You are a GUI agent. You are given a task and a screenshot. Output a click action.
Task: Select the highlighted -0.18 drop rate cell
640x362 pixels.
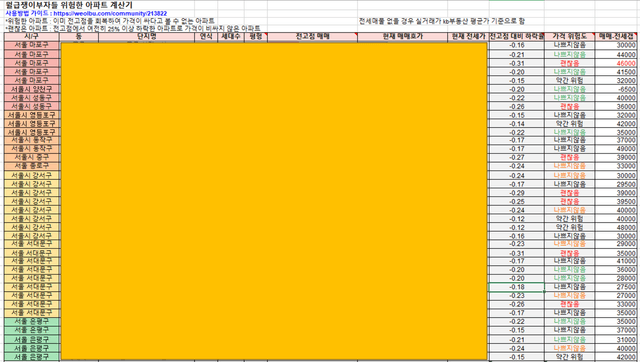[517, 287]
